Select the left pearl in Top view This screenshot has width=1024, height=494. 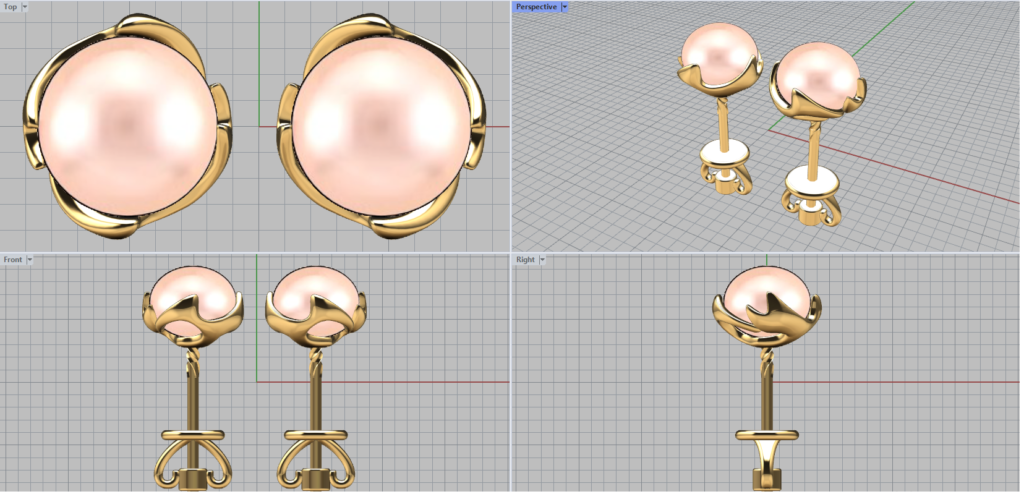[126, 125]
